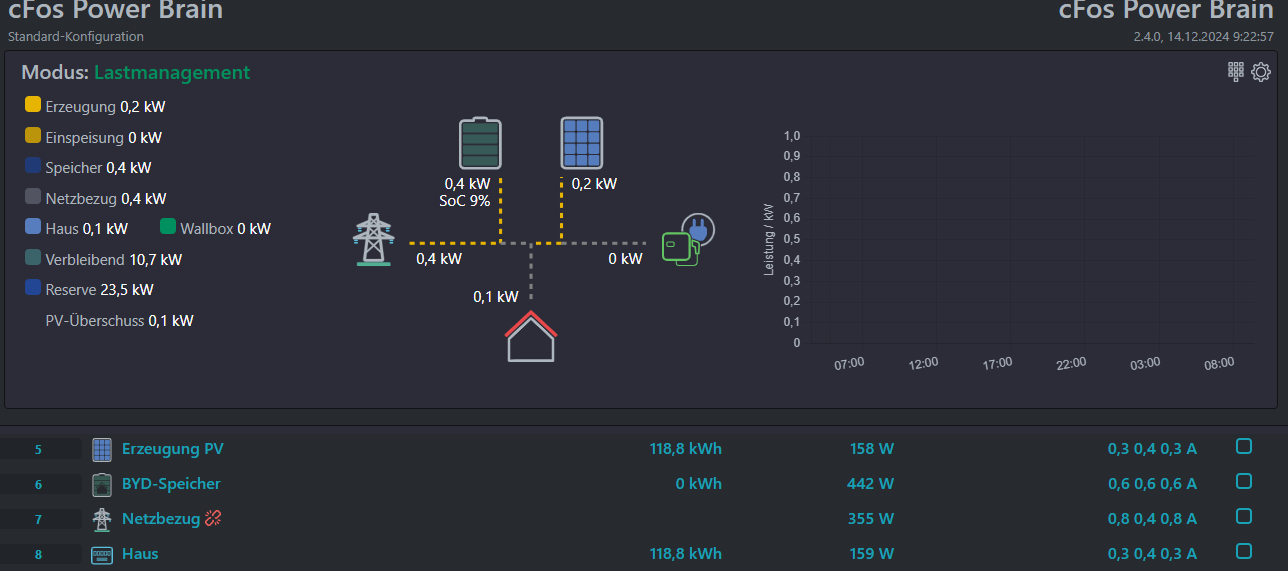
Task: Click the light blue Haus legend swatch
Action: click(x=33, y=227)
